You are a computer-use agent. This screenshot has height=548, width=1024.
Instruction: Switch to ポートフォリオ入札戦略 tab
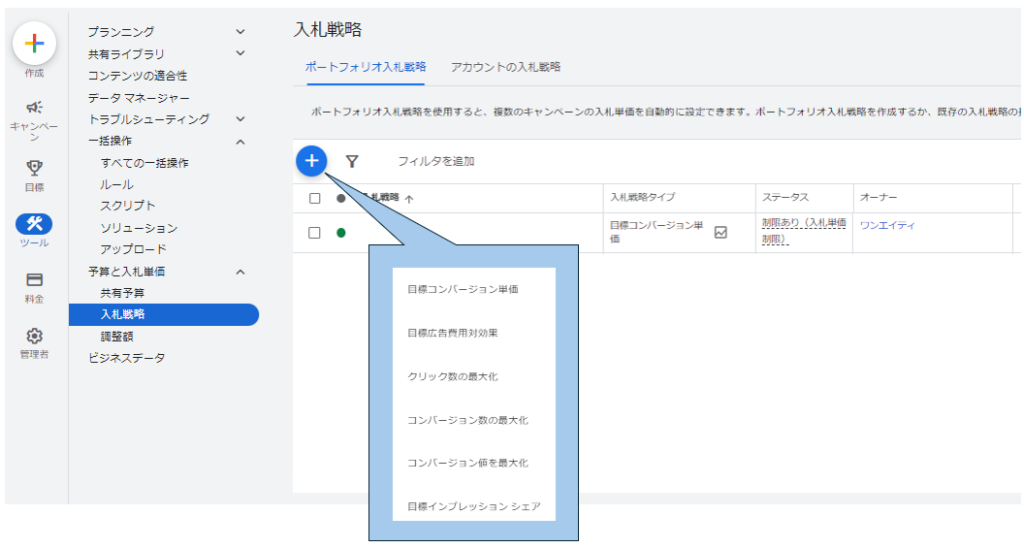point(366,67)
